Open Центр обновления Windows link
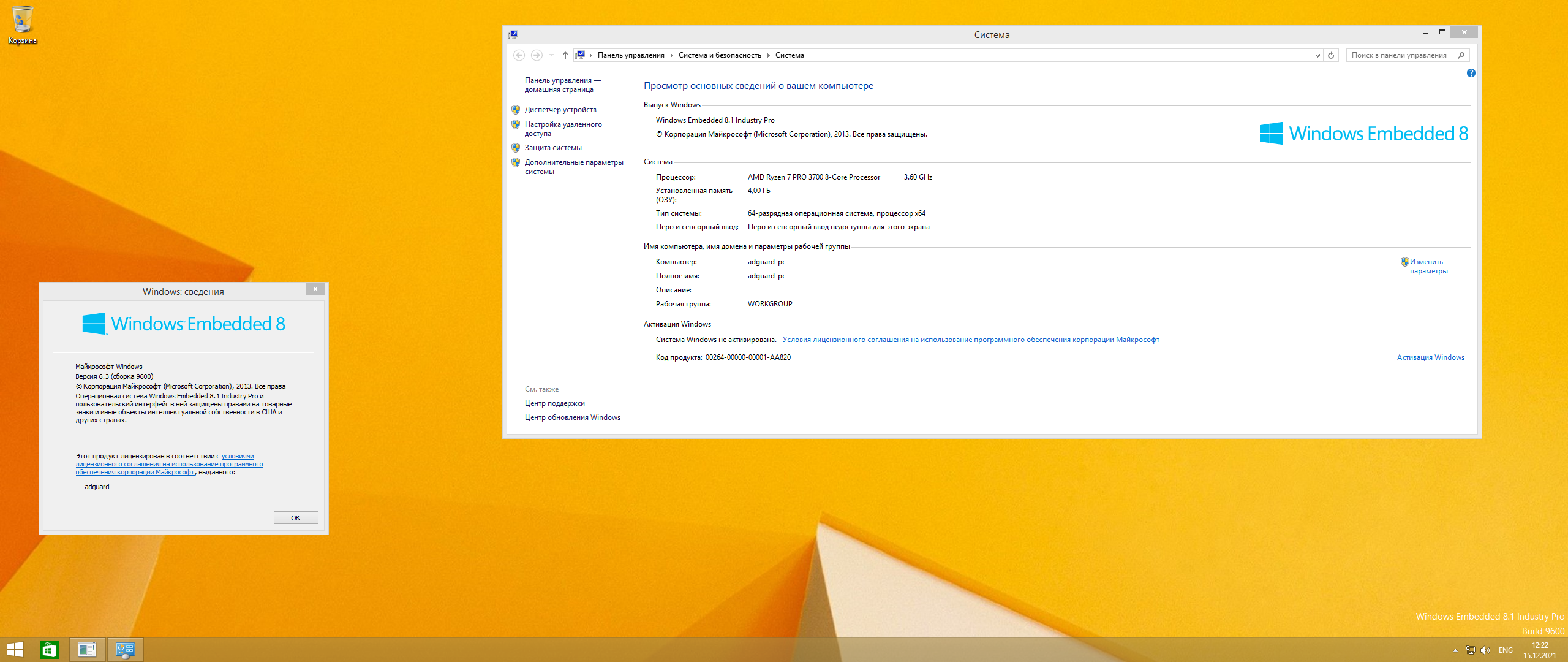The image size is (1568, 662). point(572,417)
